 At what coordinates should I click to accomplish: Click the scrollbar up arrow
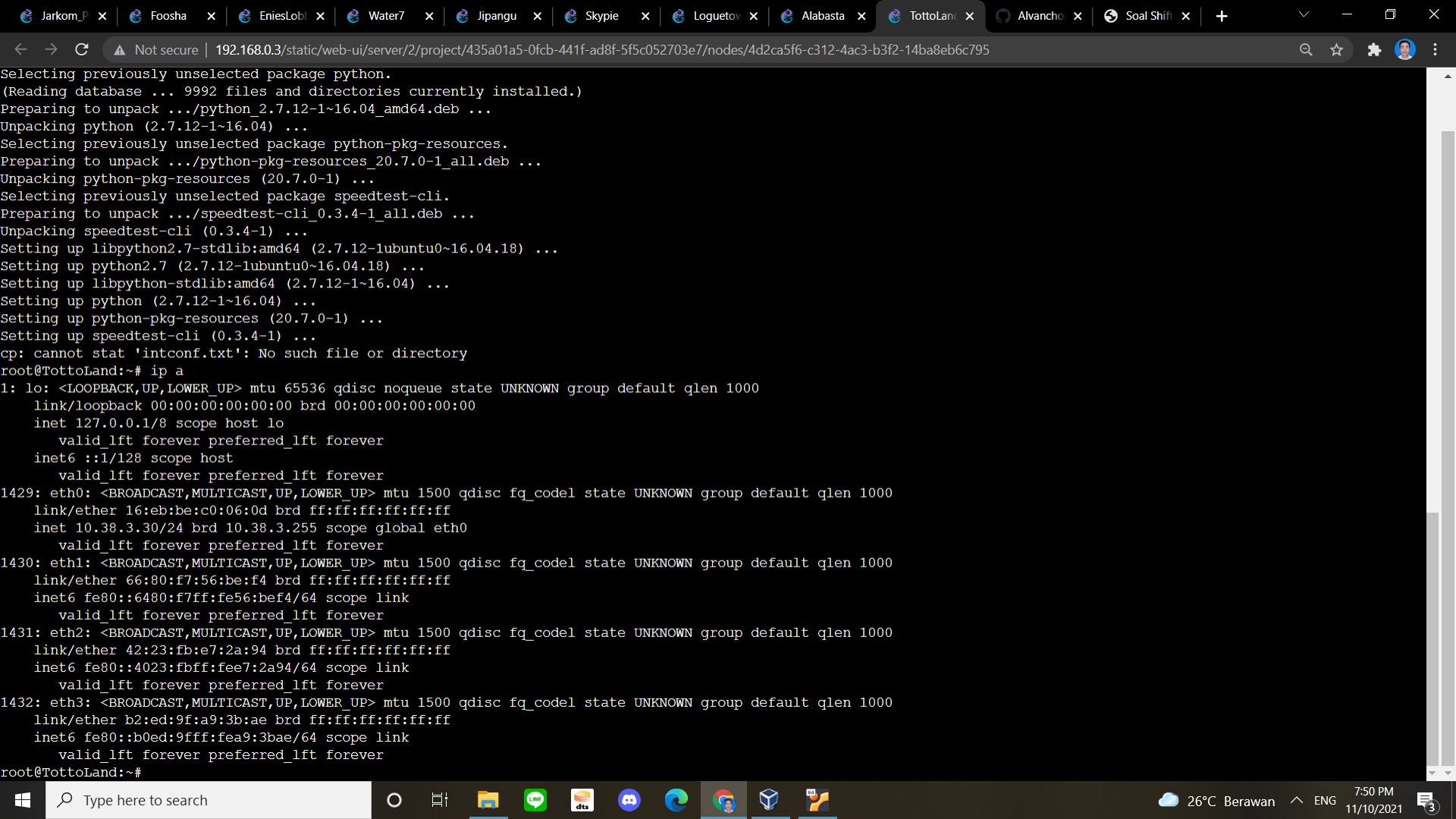point(1448,76)
